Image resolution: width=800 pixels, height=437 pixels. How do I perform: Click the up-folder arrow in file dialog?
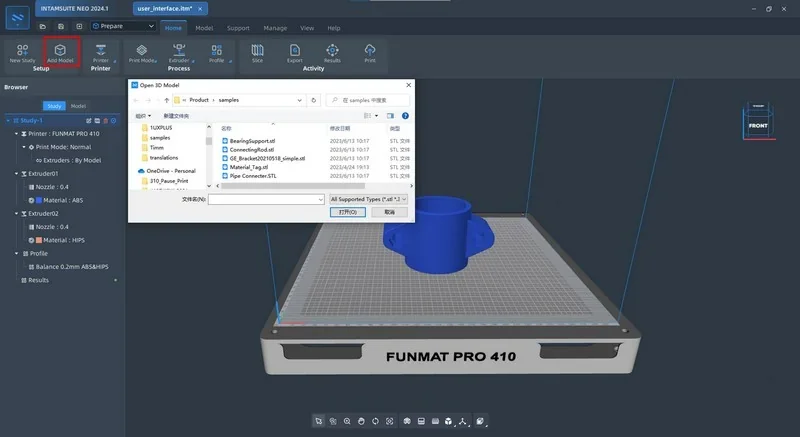coord(166,100)
